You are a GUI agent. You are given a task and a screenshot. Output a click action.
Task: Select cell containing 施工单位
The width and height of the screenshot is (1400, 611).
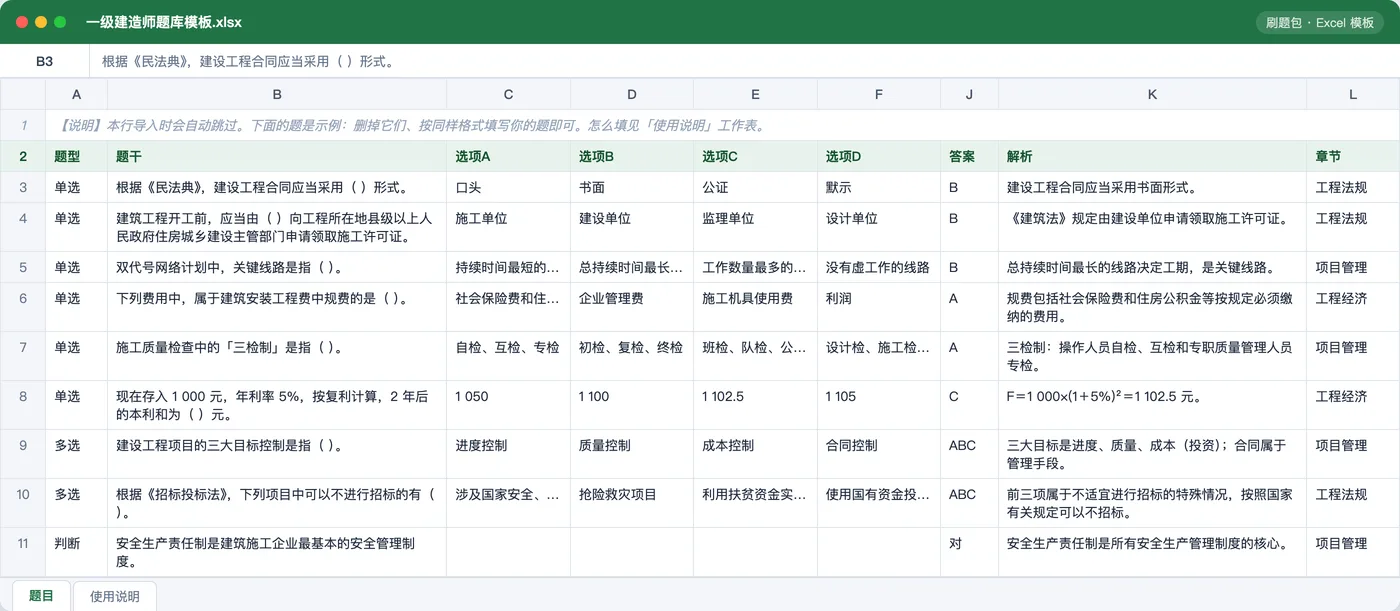[508, 226]
